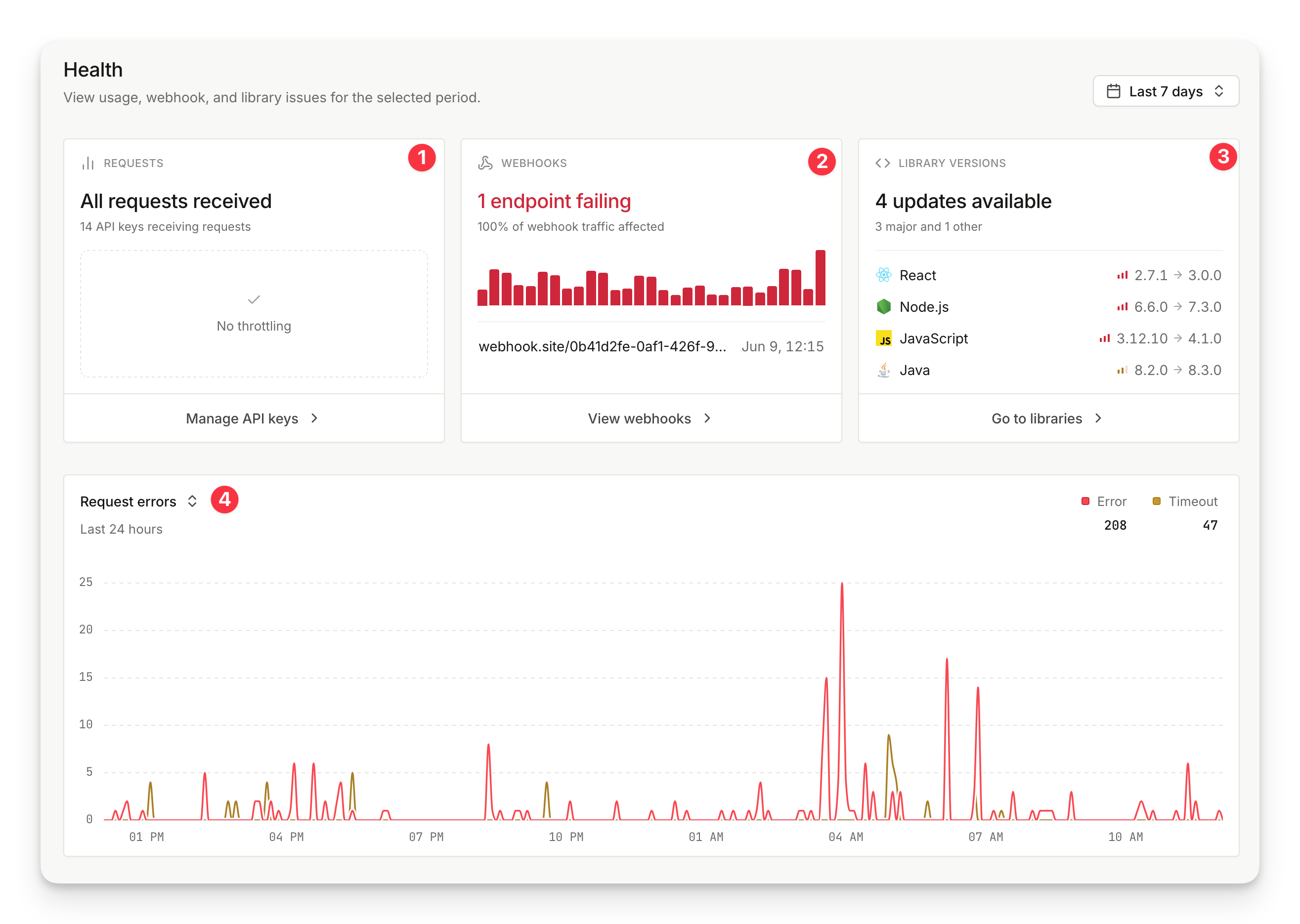Click the JavaScript target version 4.1.0
Viewport: 1300px width, 924px height.
pyautogui.click(x=1205, y=338)
